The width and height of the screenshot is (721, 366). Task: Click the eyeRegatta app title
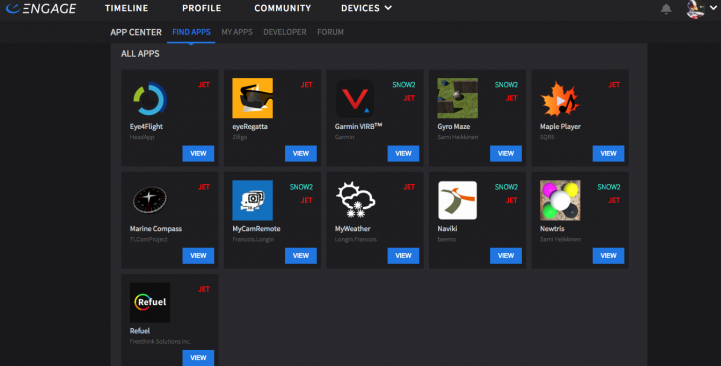point(250,126)
